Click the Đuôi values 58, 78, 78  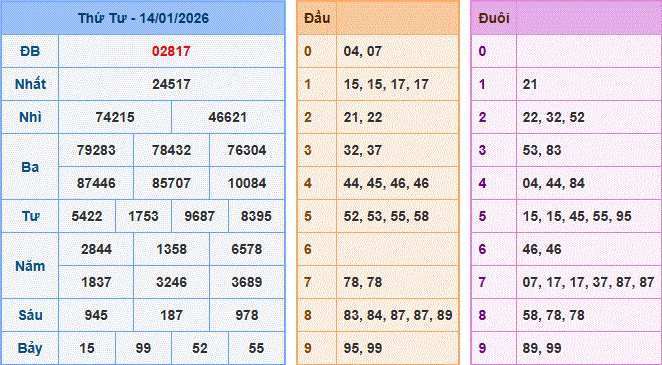pos(553,315)
